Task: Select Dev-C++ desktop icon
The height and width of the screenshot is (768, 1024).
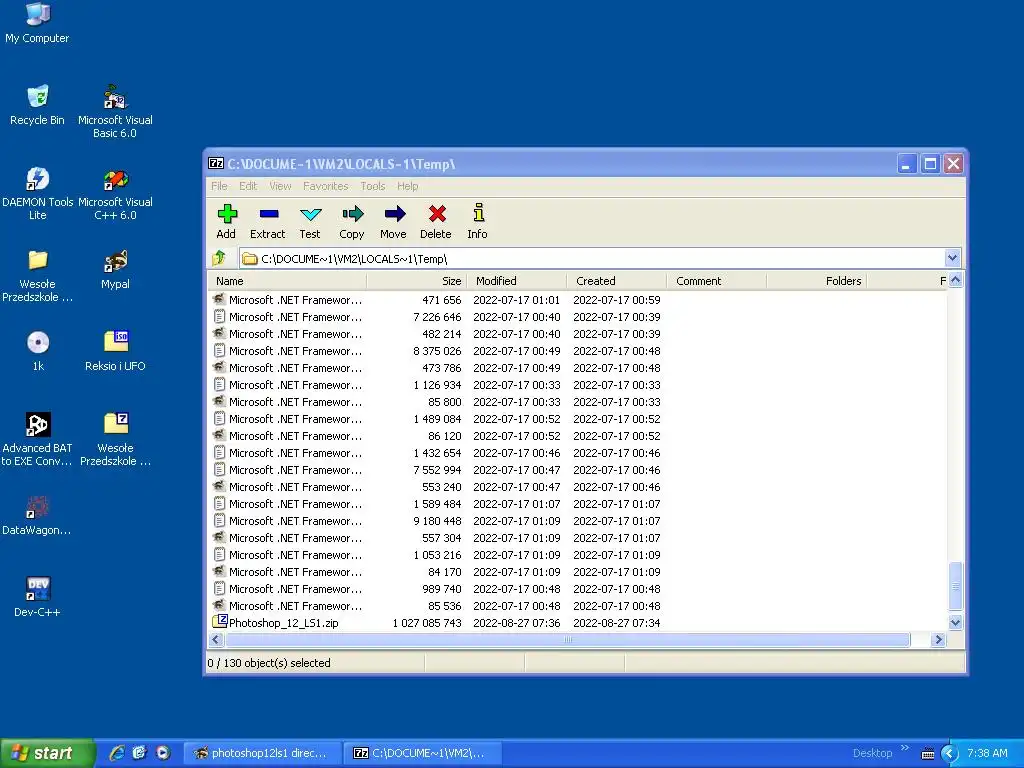Action: pyautogui.click(x=37, y=597)
